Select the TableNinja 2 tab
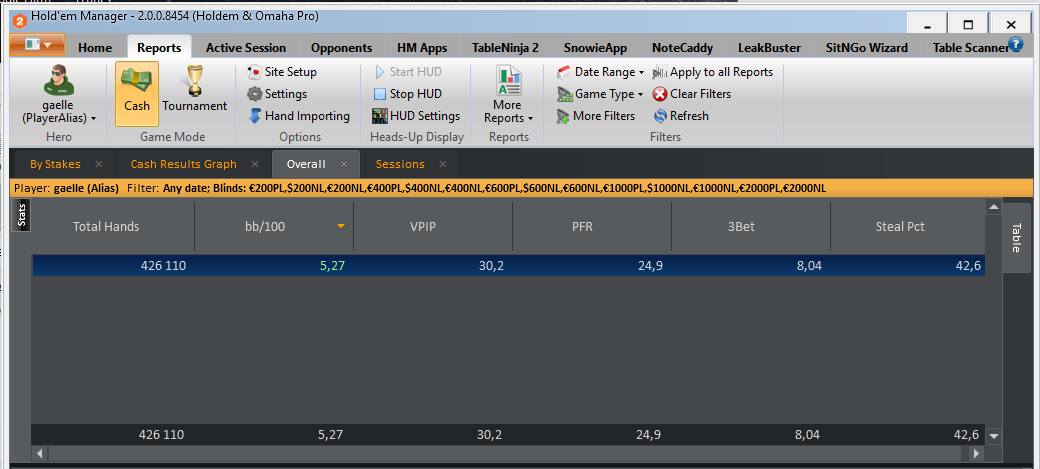 tap(505, 48)
